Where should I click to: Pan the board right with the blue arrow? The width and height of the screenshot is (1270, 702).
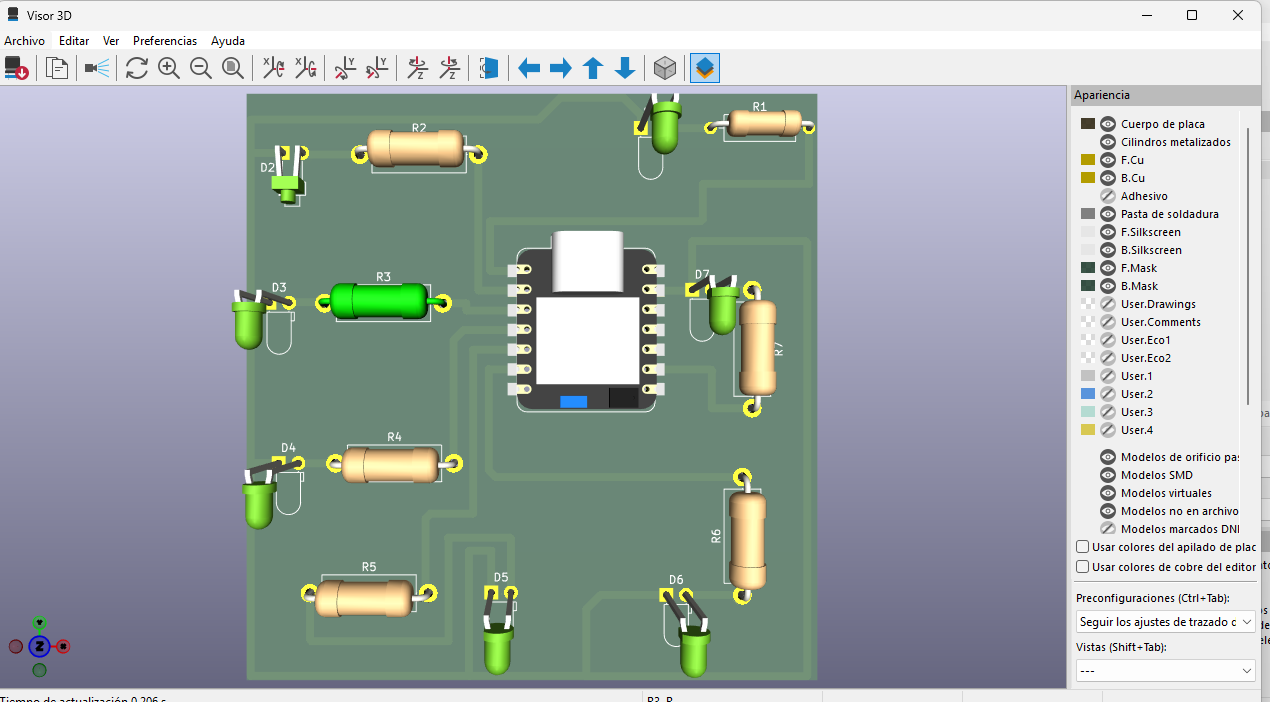click(x=561, y=68)
